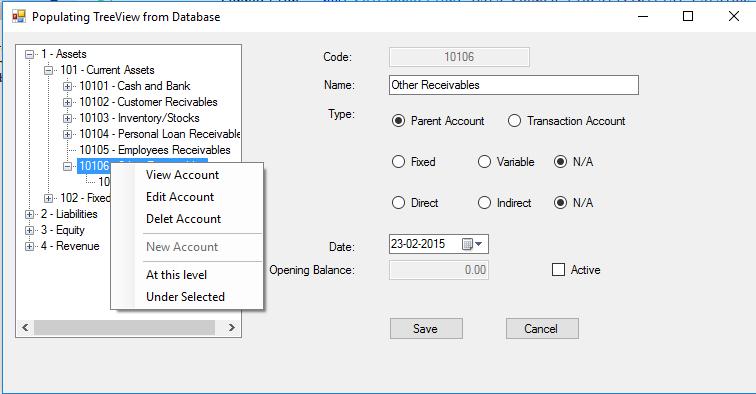Click the Code field showing 10106
The width and height of the screenshot is (756, 394).
pos(459,57)
